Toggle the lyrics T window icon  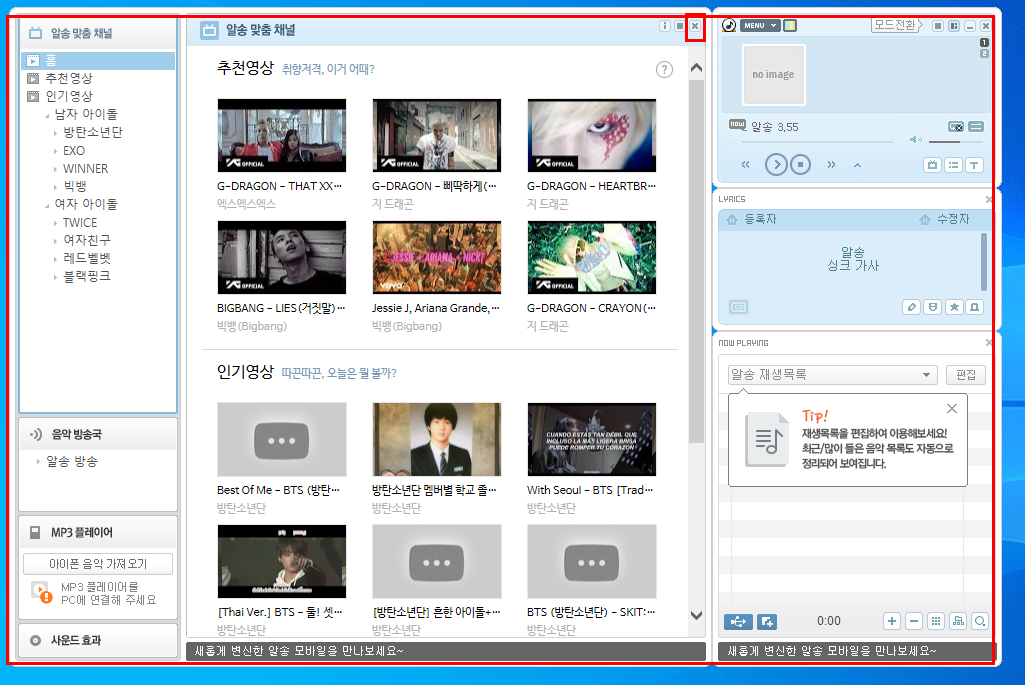point(974,165)
